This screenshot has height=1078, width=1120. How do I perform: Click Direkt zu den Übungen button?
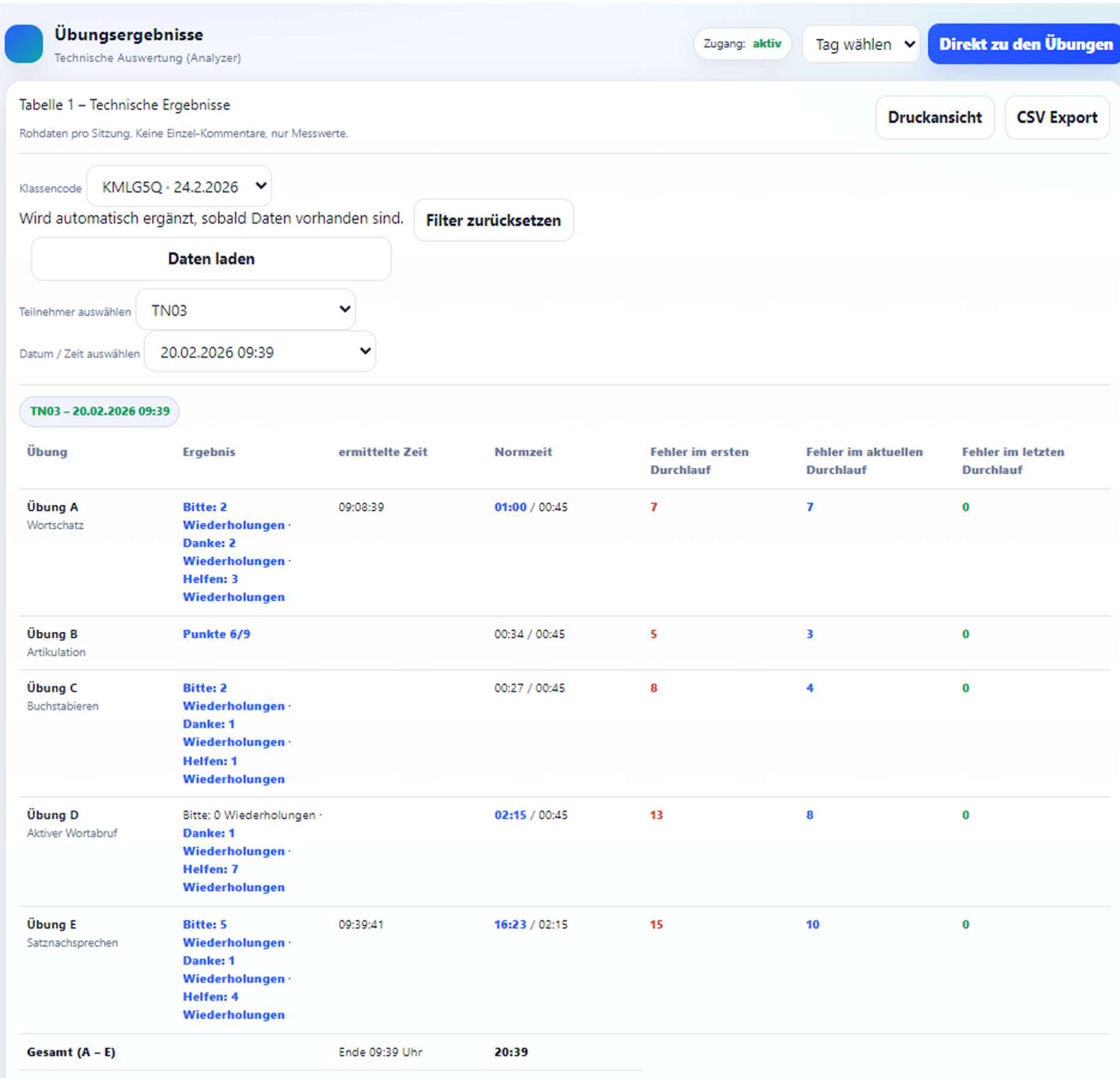tap(1025, 44)
